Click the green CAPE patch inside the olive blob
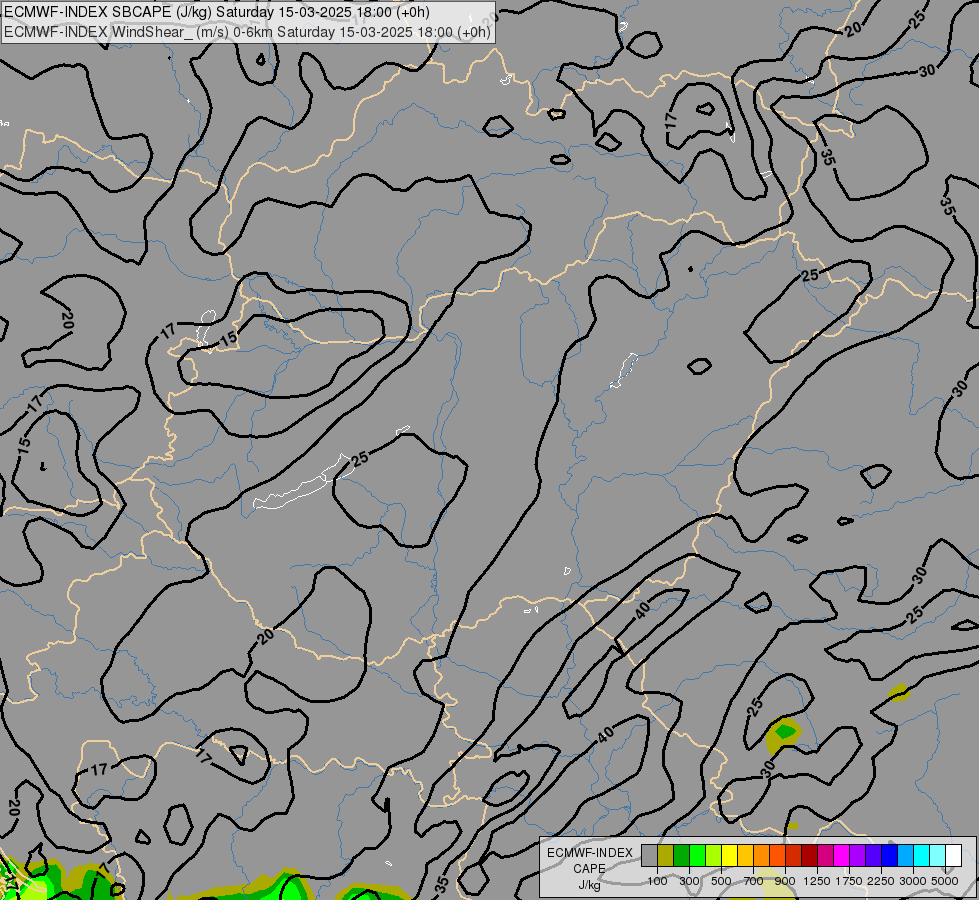The height and width of the screenshot is (900, 979). point(785,730)
